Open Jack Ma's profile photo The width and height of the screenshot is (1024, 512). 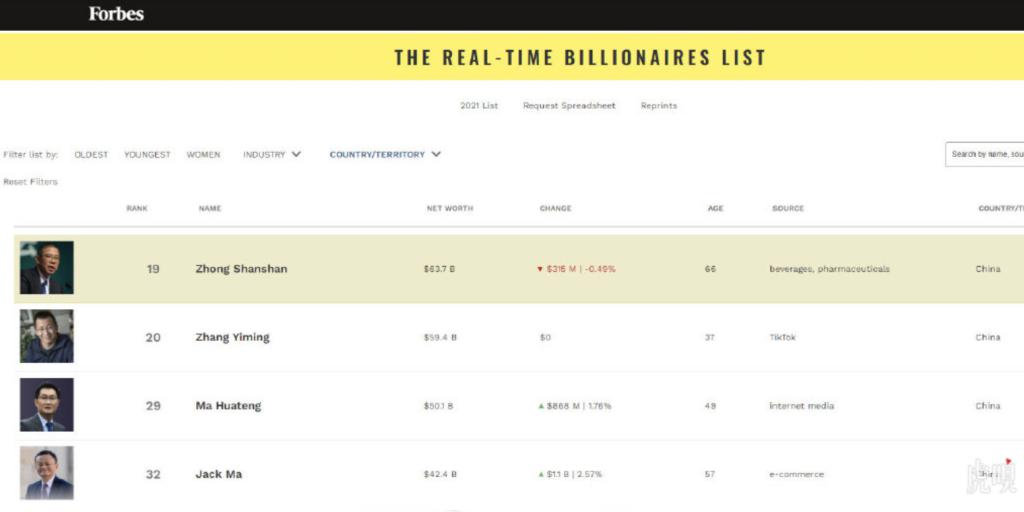click(x=46, y=473)
